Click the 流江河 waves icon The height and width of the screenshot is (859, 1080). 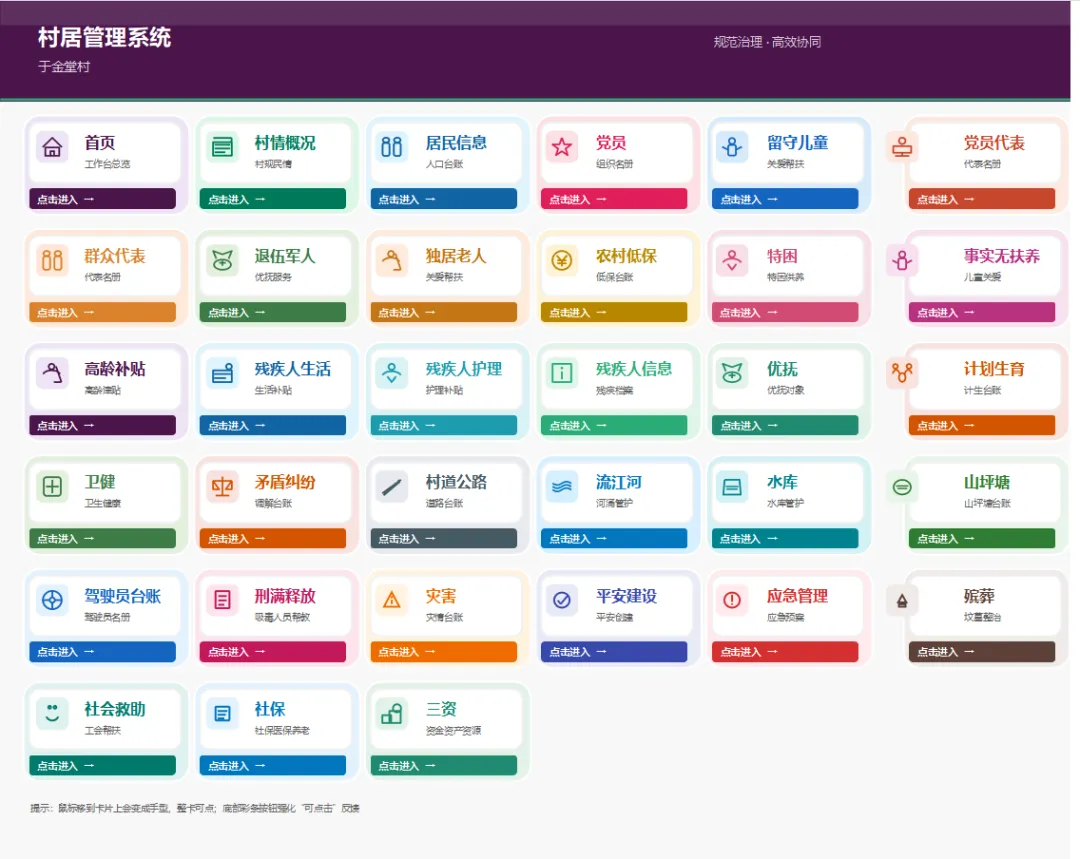pos(562,487)
